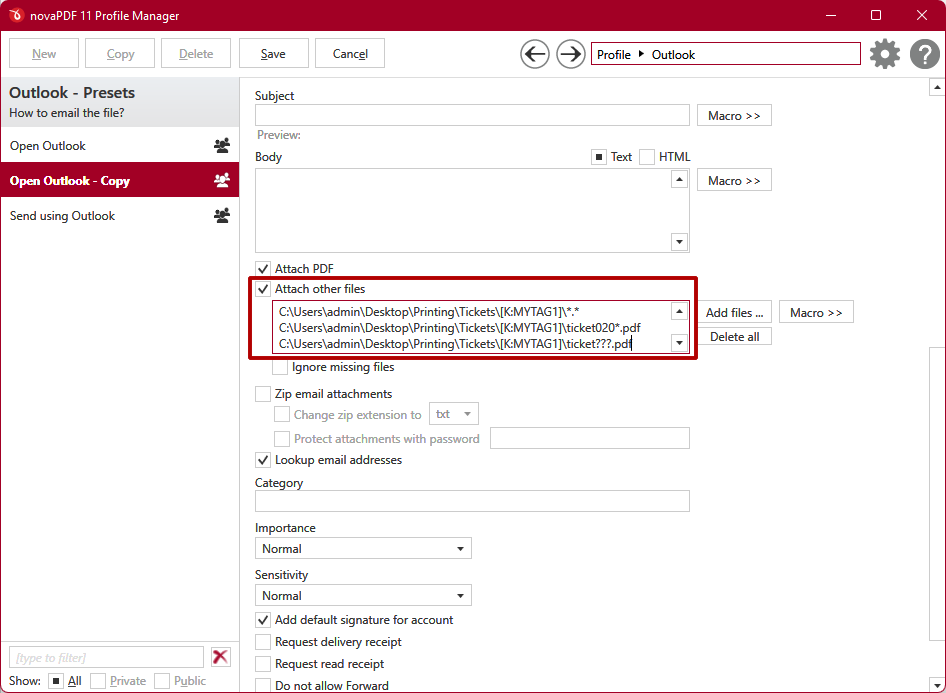Open Macro menu for Subject
The height and width of the screenshot is (693, 946).
734,115
